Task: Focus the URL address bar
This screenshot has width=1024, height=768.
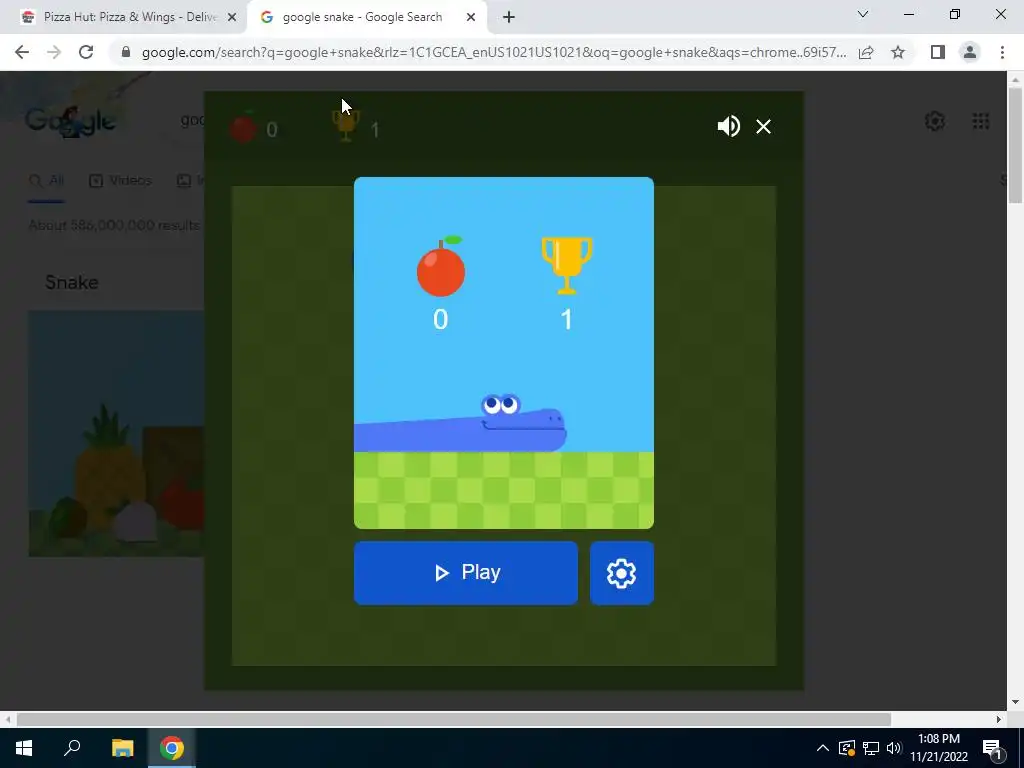Action: tap(493, 52)
